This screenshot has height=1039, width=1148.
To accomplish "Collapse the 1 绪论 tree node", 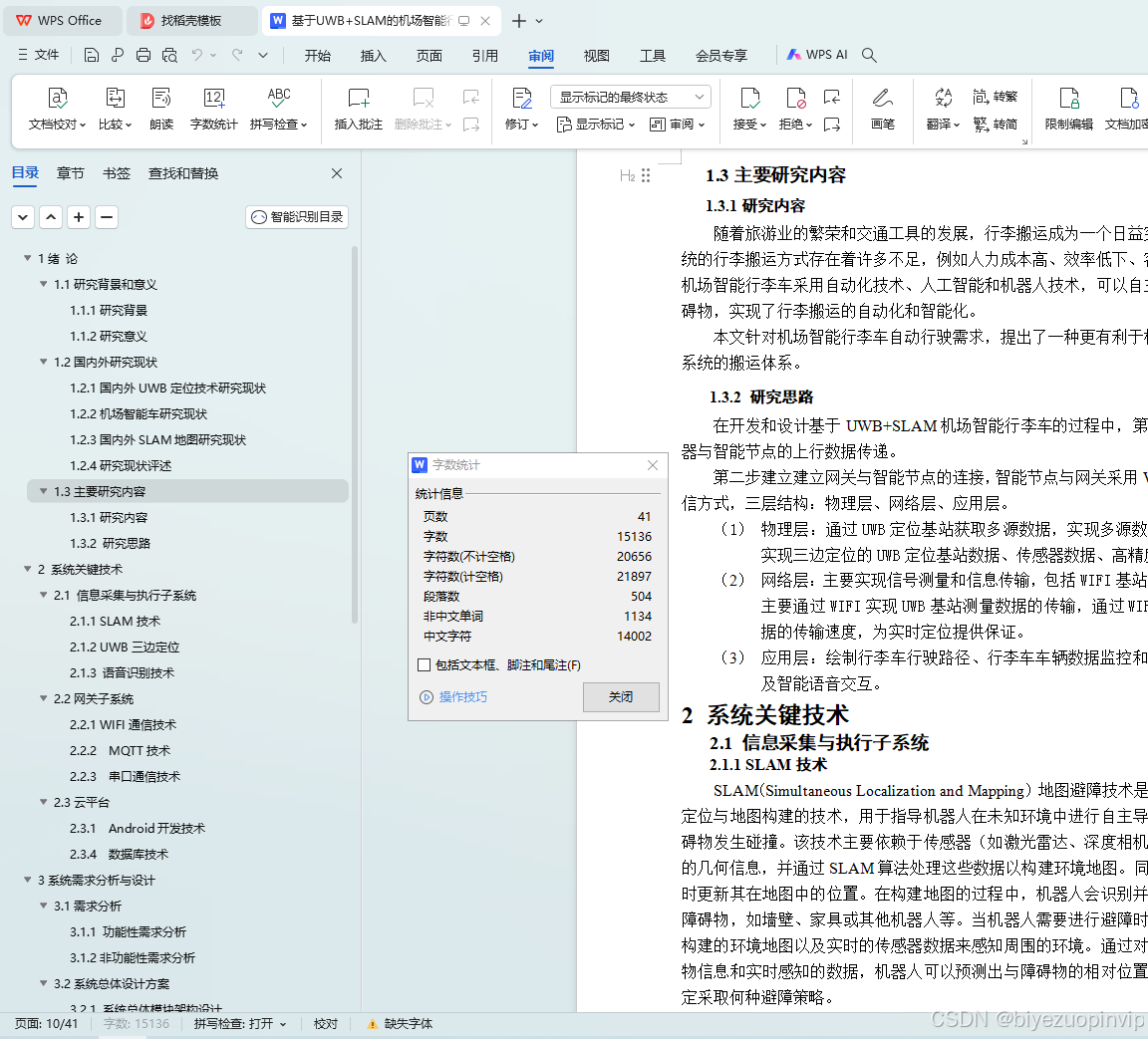I will coord(27,258).
